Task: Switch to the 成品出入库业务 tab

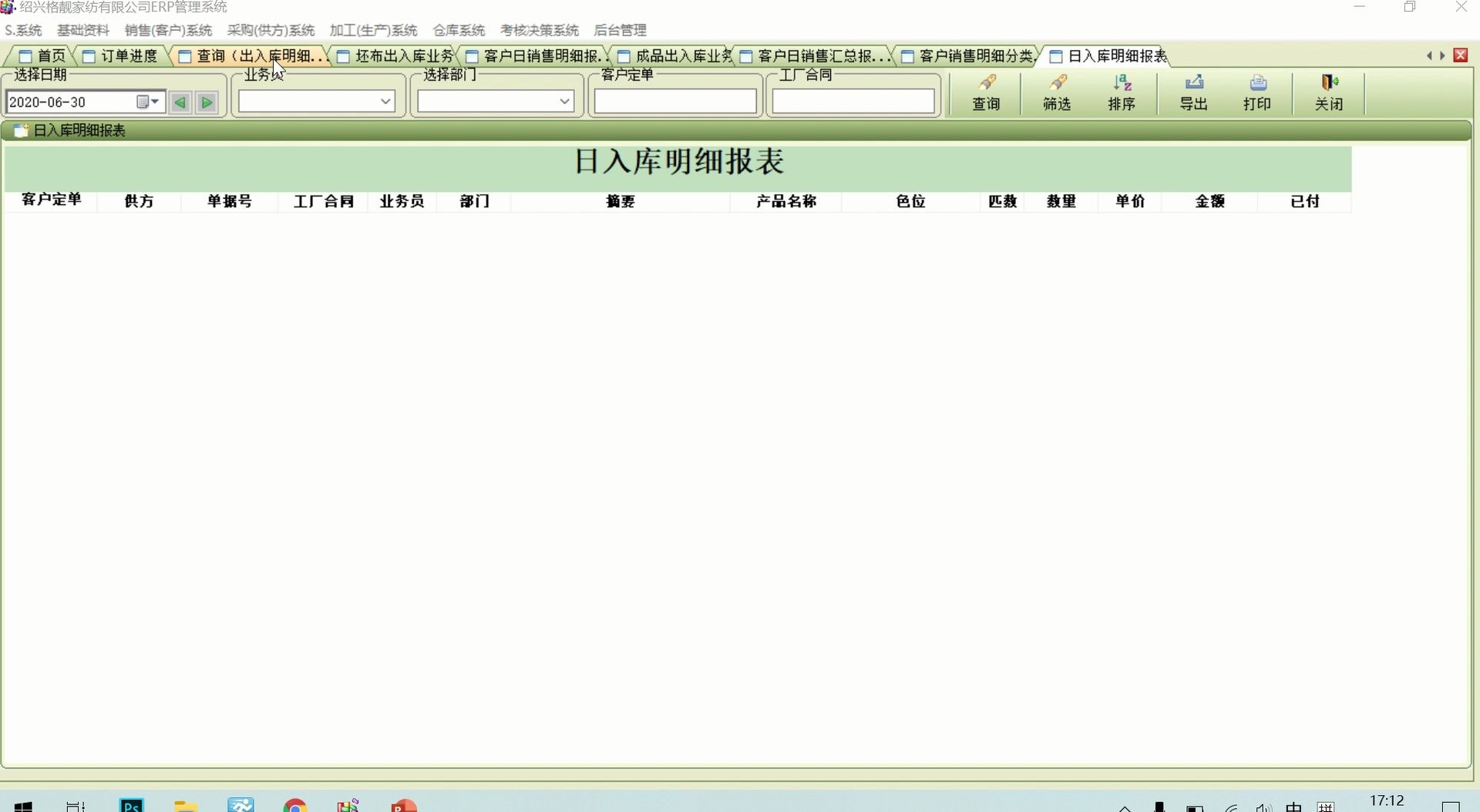Action: click(674, 56)
